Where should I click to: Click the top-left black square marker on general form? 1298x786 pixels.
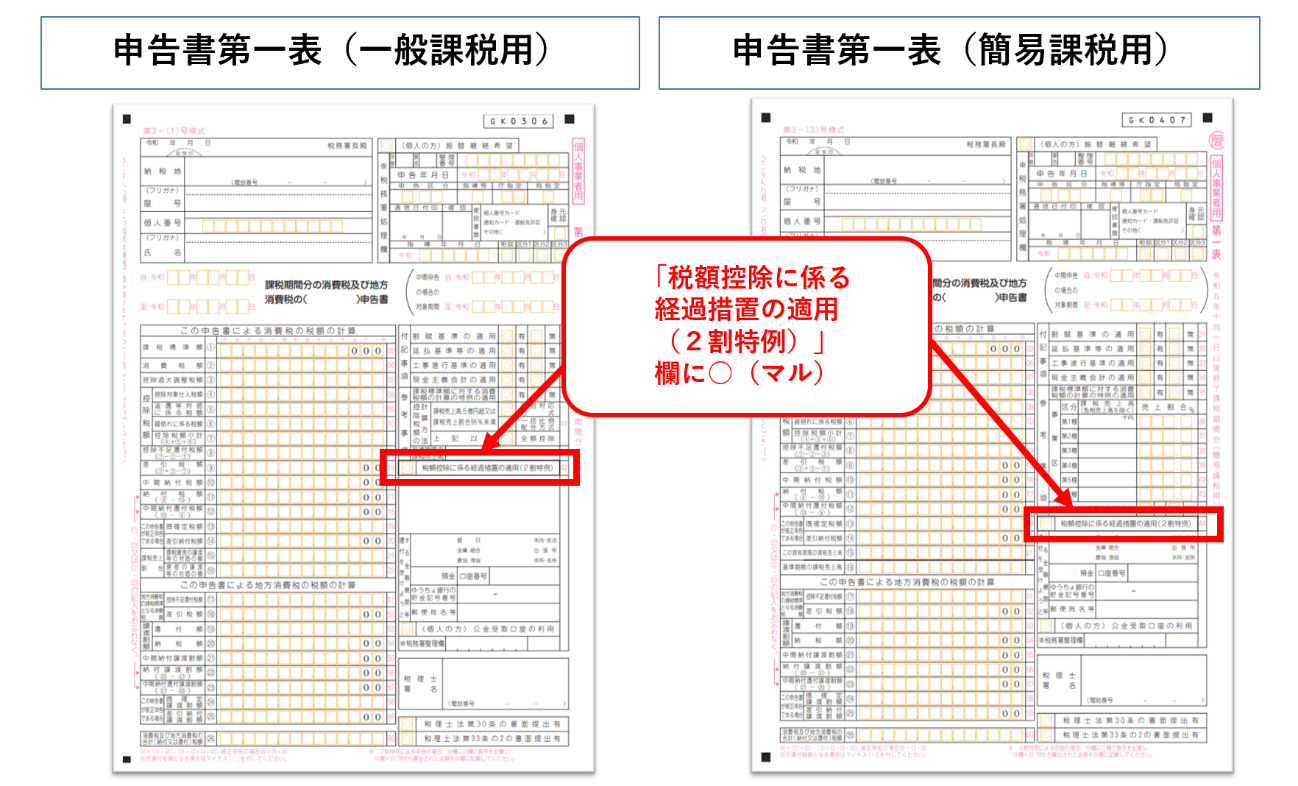(126, 120)
